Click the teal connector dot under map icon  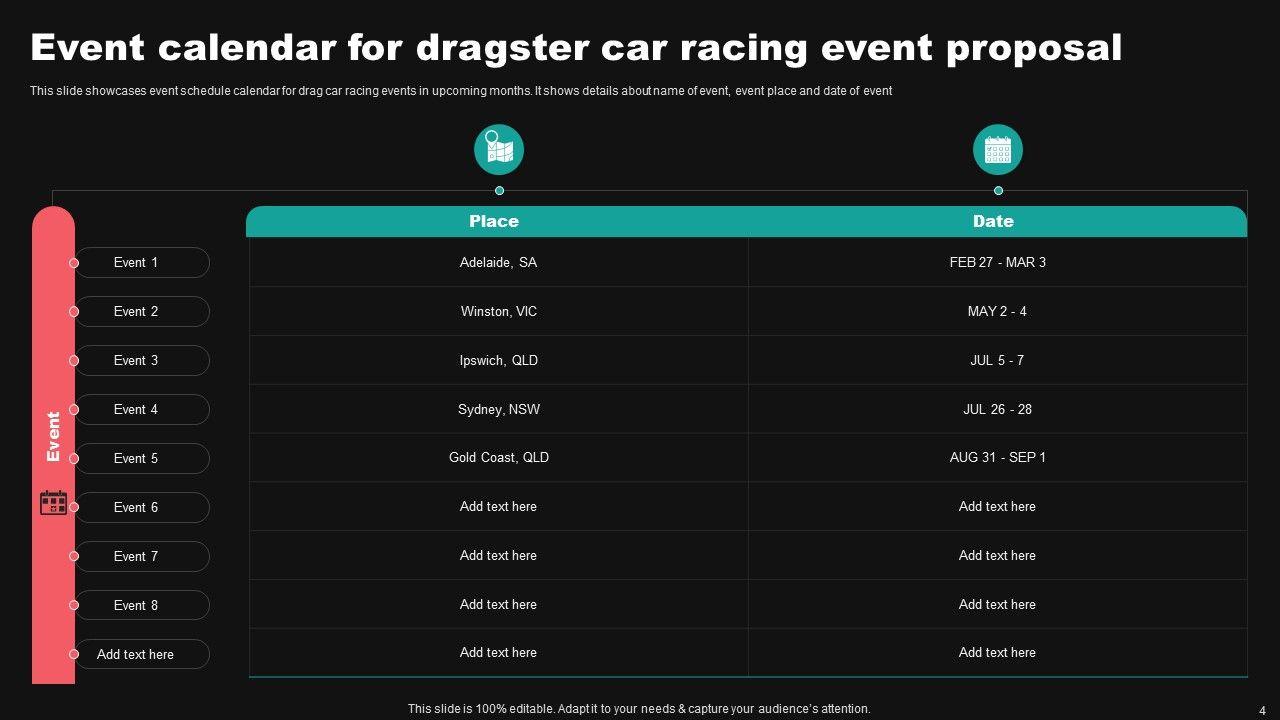point(499,191)
